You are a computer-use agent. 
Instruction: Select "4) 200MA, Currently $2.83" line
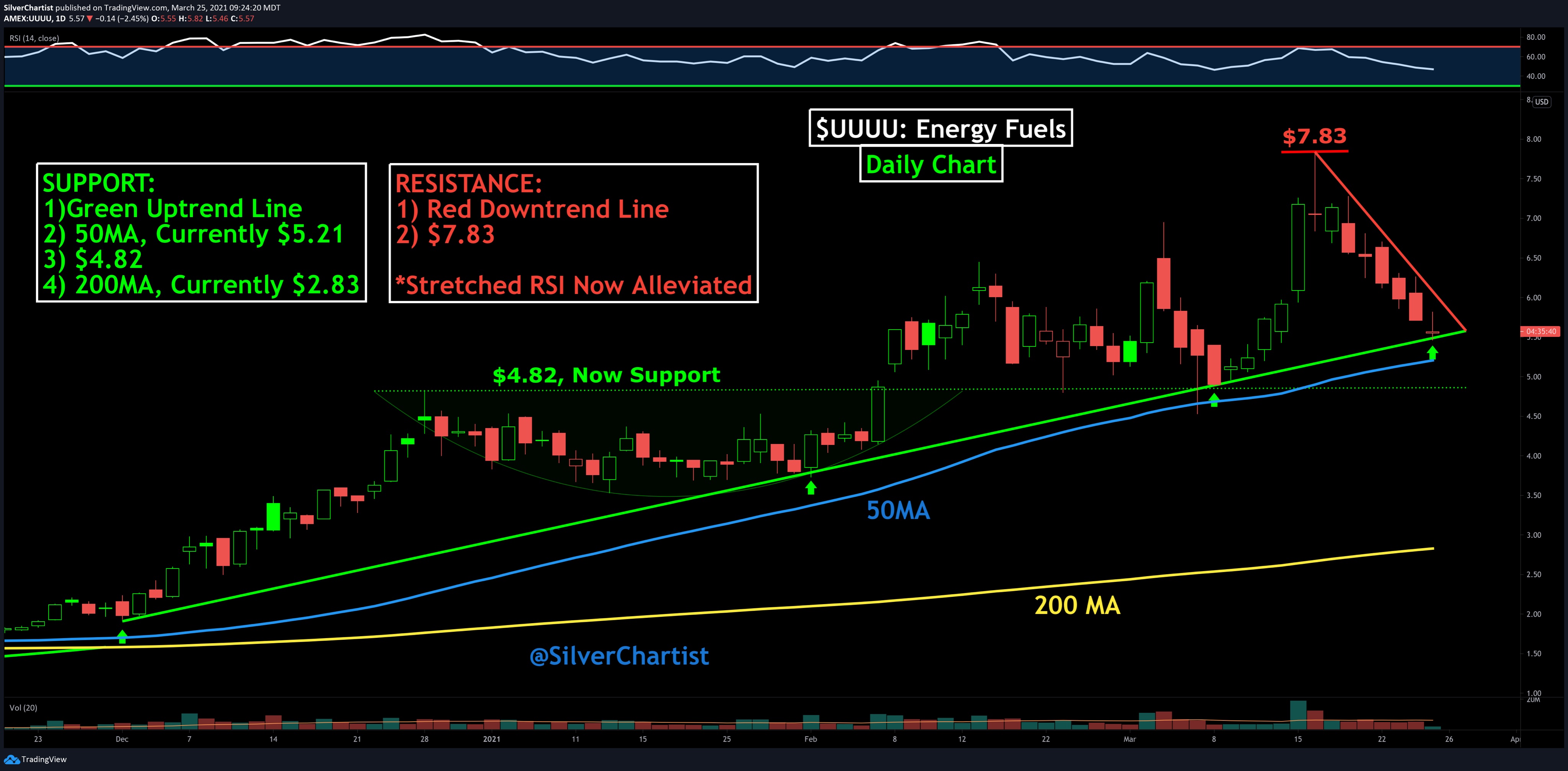coord(201,285)
